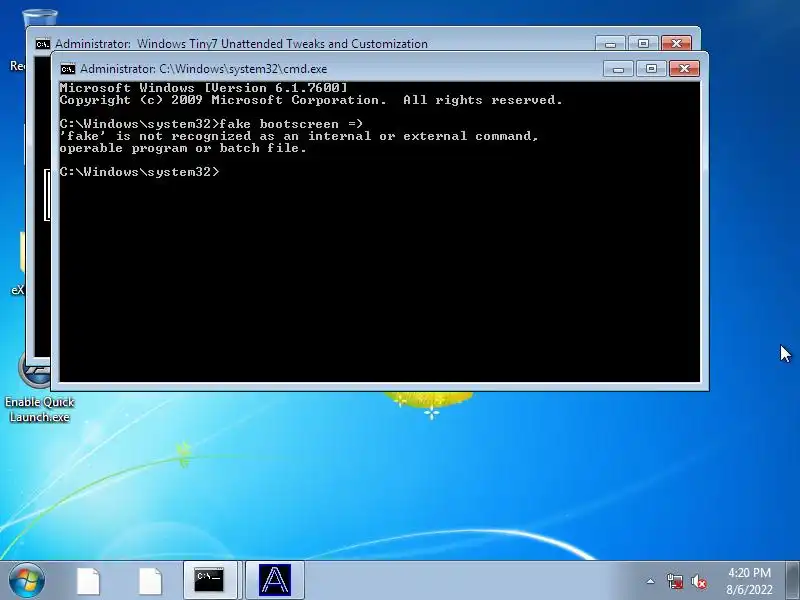Screen dimensions: 800x600
Task: Click the 'fake bootscreen =)' command line
Action: (x=211, y=124)
